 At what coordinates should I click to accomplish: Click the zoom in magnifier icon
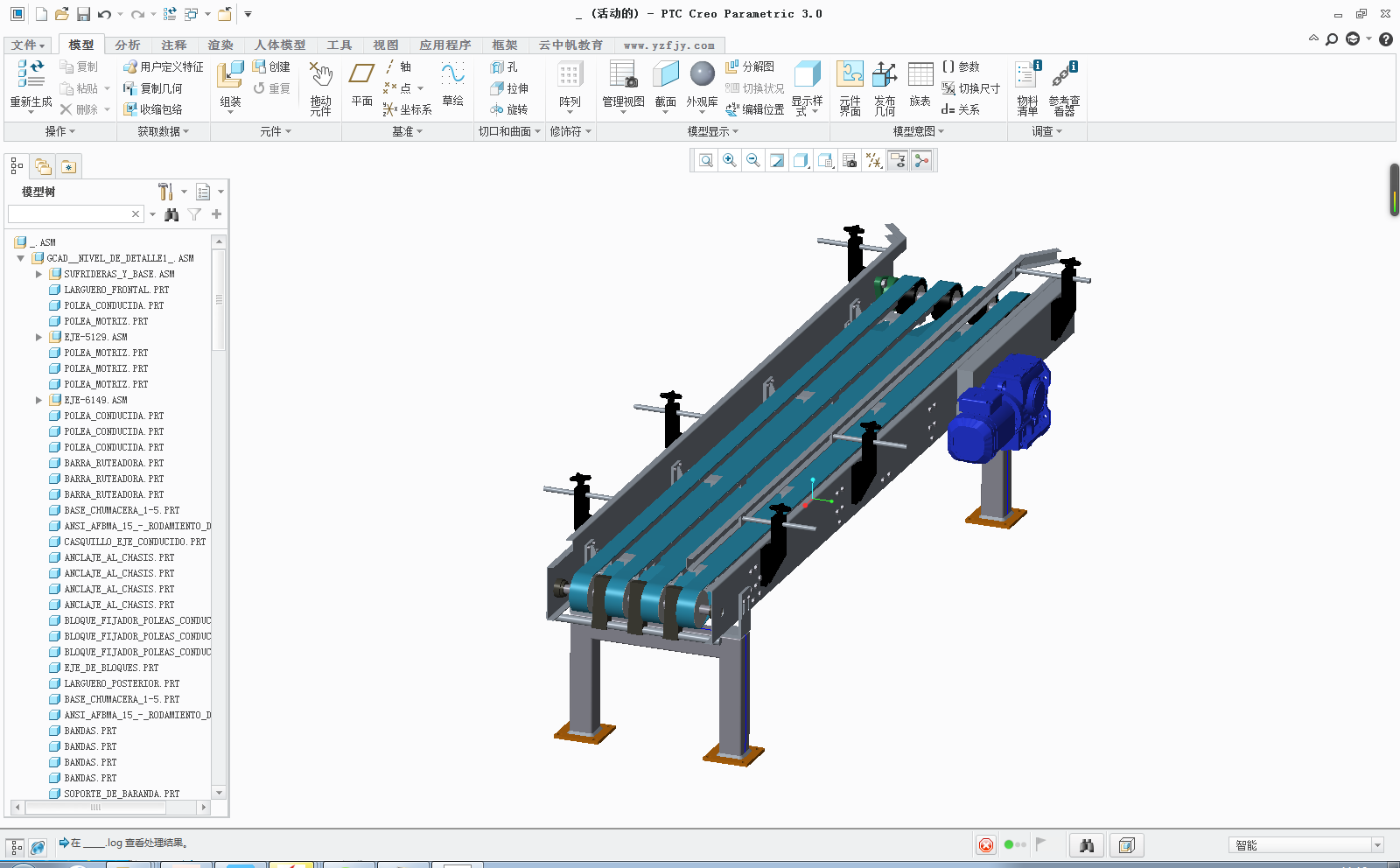click(729, 160)
